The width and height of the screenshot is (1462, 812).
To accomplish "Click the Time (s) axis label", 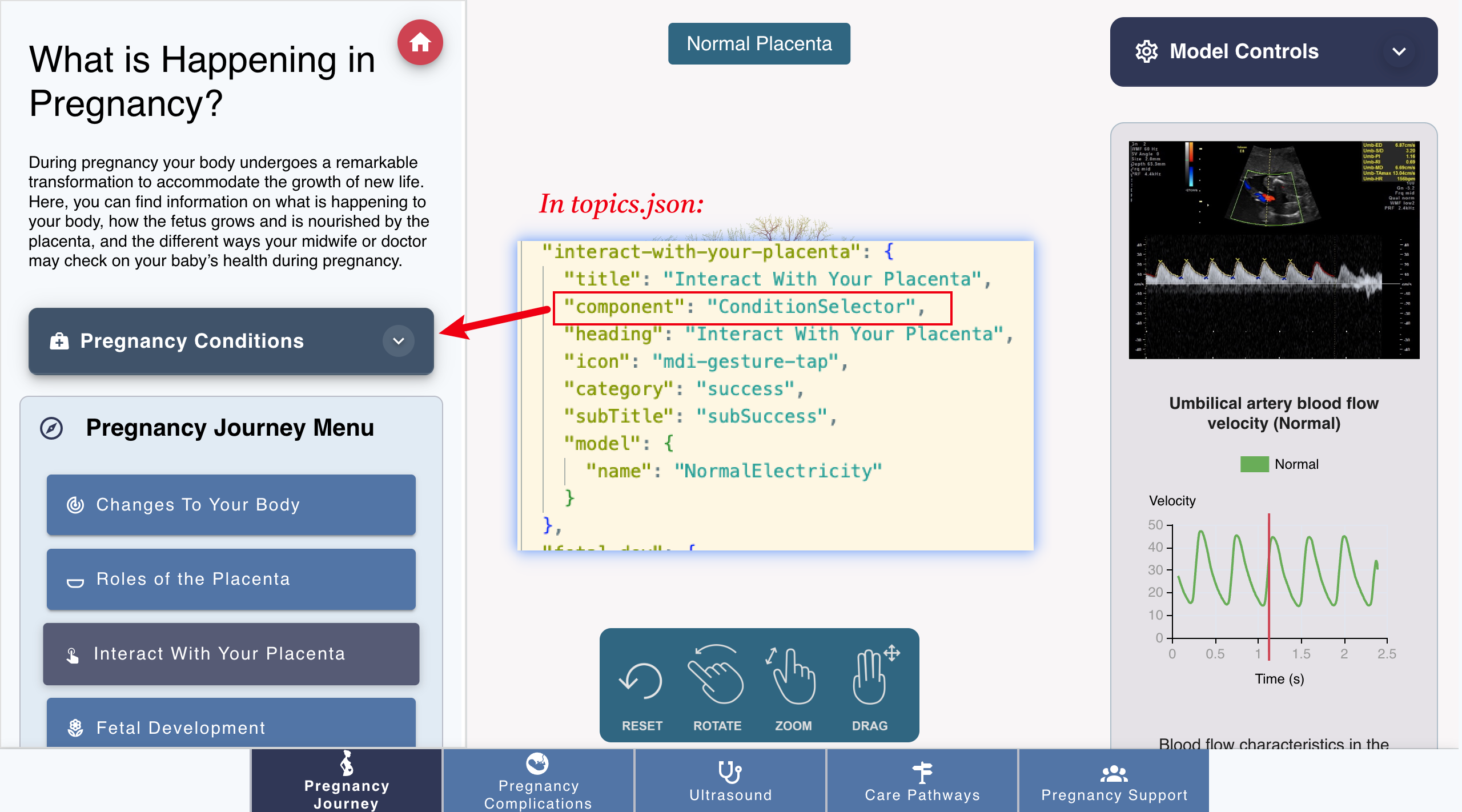I will click(x=1279, y=679).
